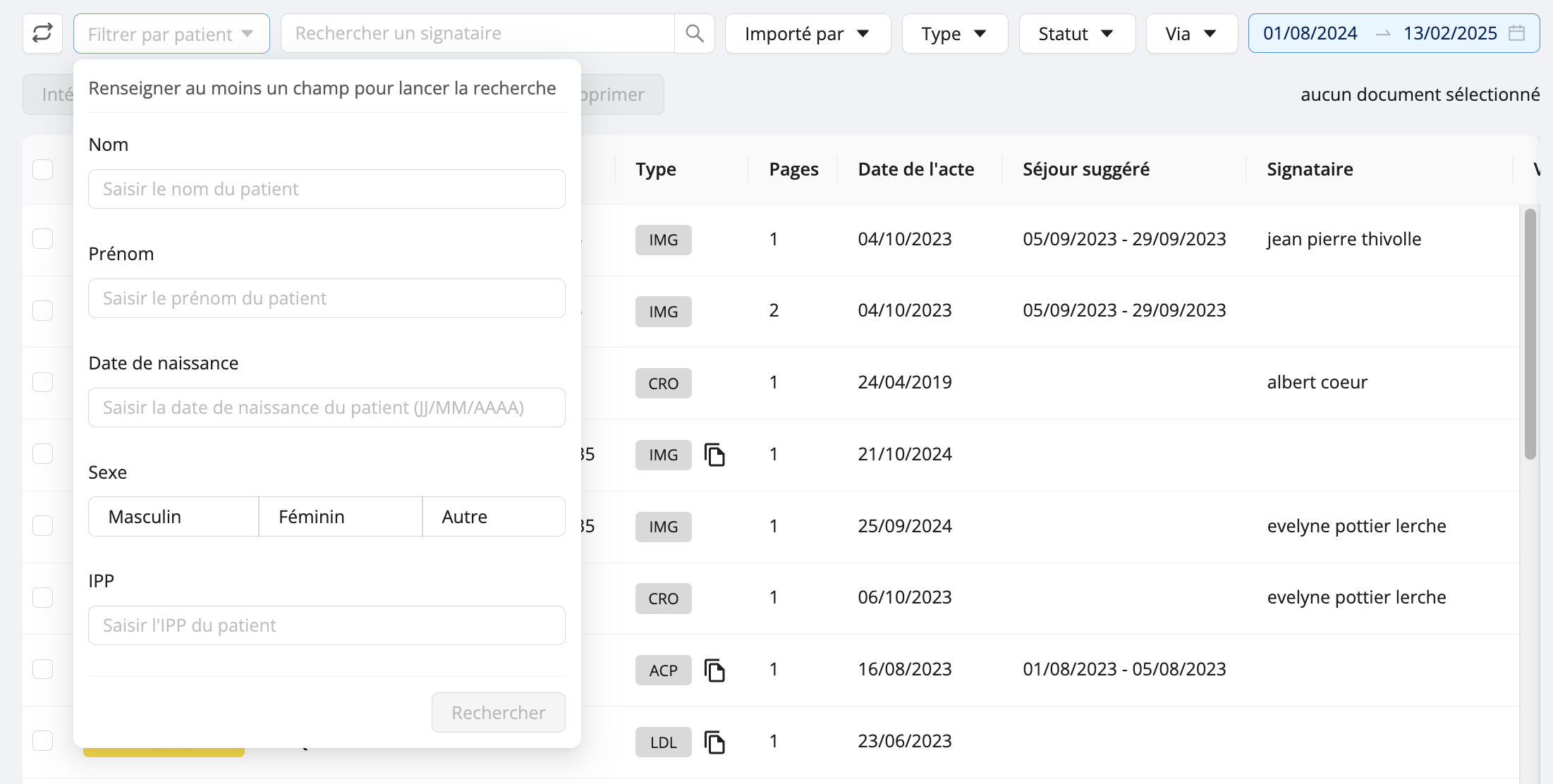
Task: Click the end date 13/02/2025
Action: click(1450, 33)
